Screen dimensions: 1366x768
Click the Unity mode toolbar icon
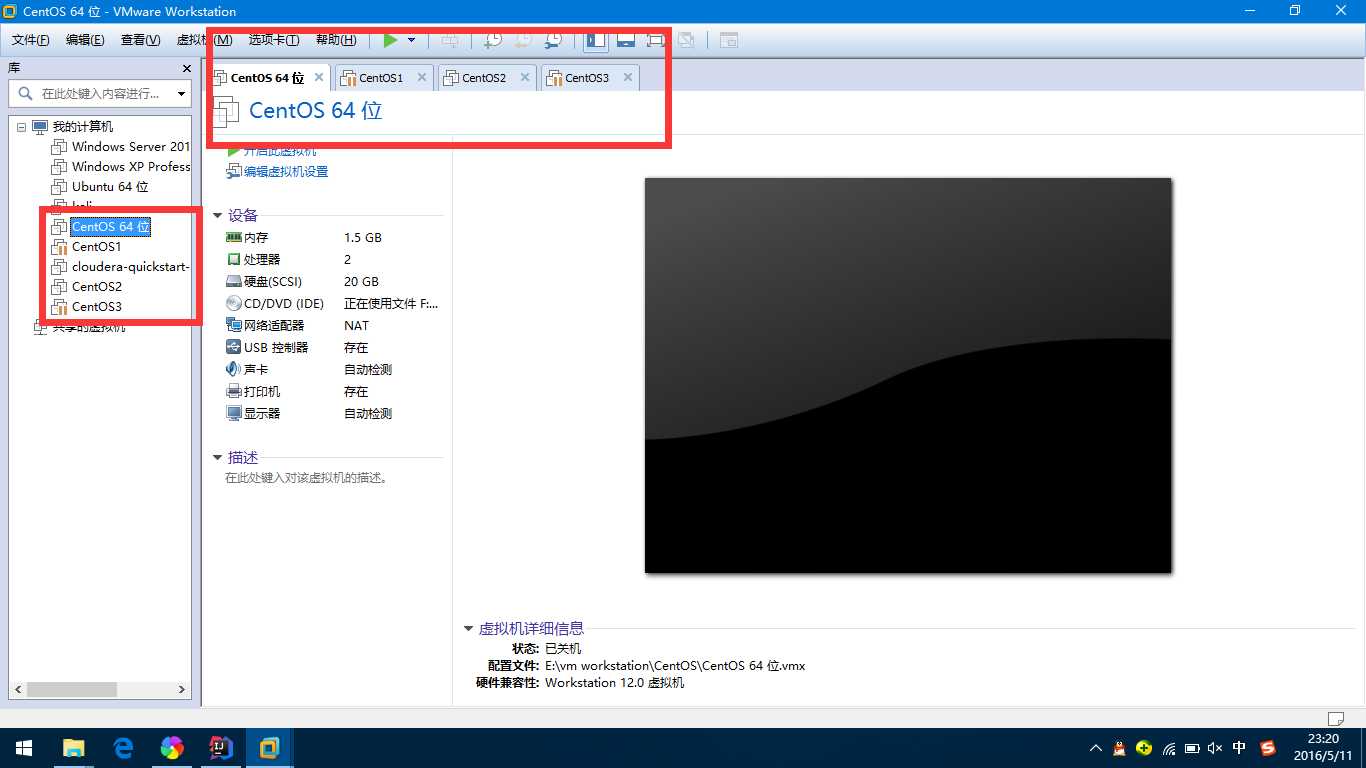685,40
